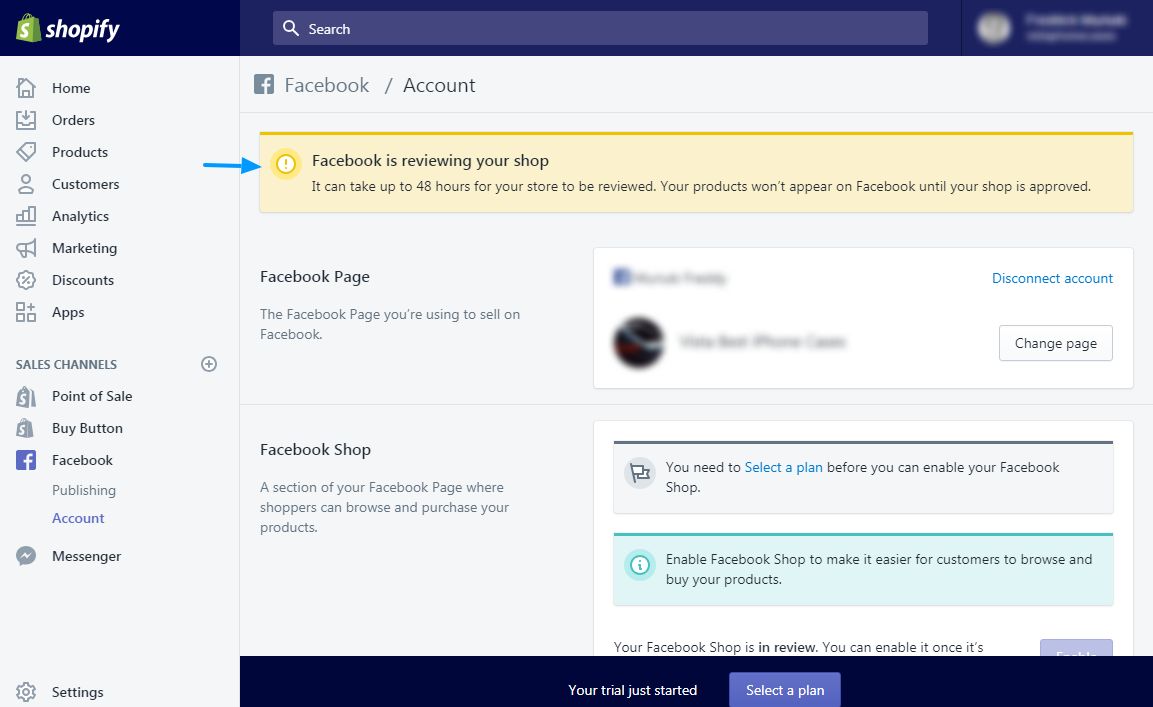Open Messenger channel
1153x707 pixels.
click(x=87, y=555)
